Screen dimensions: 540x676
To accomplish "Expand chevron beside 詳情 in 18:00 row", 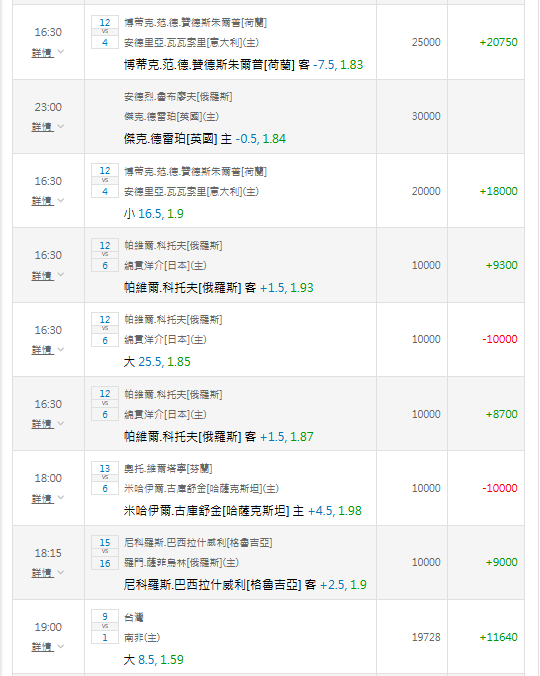I will 61,498.
